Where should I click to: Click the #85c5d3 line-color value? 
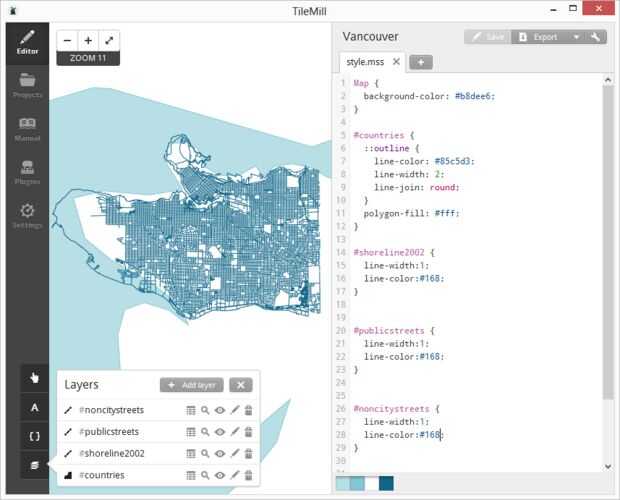click(x=453, y=161)
